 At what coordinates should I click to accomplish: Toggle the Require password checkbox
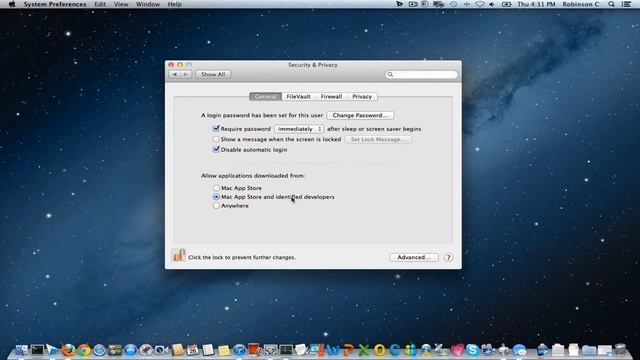click(216, 129)
